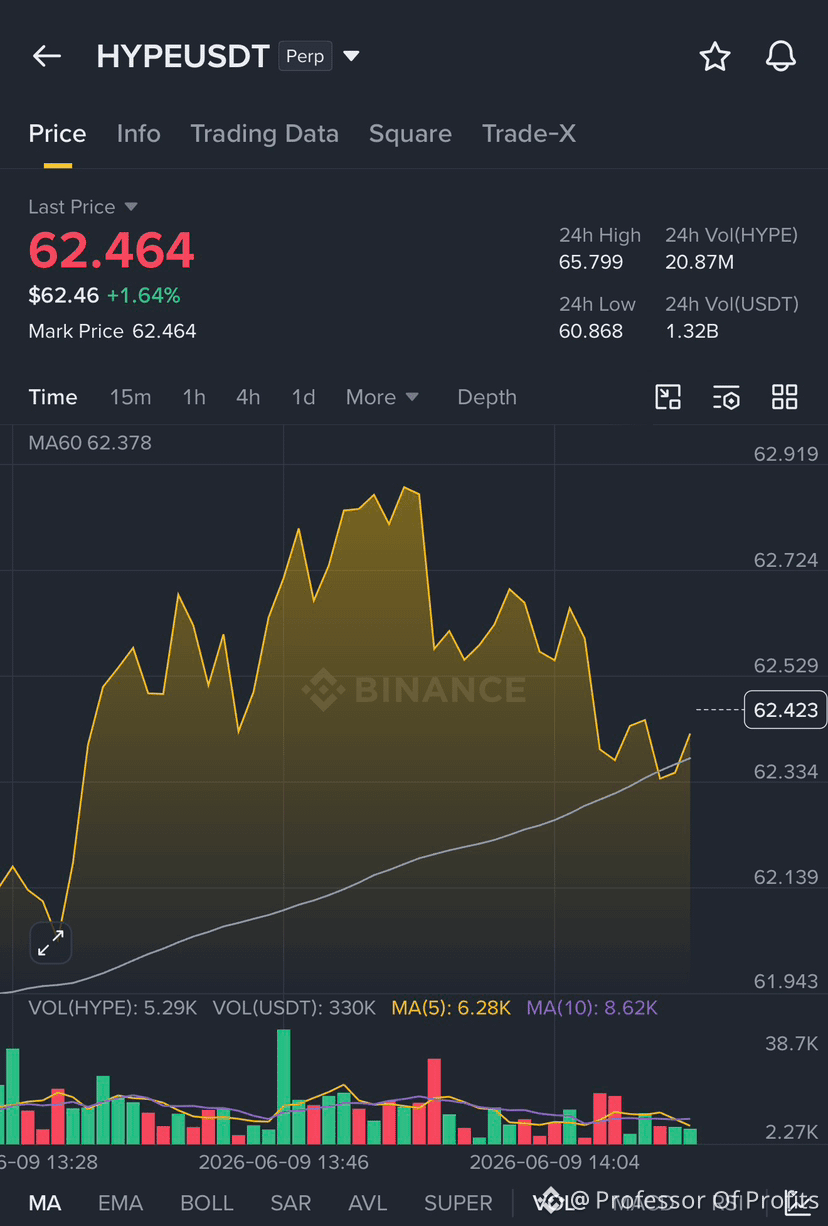Tap the 24h High value 65.799

pos(591,262)
